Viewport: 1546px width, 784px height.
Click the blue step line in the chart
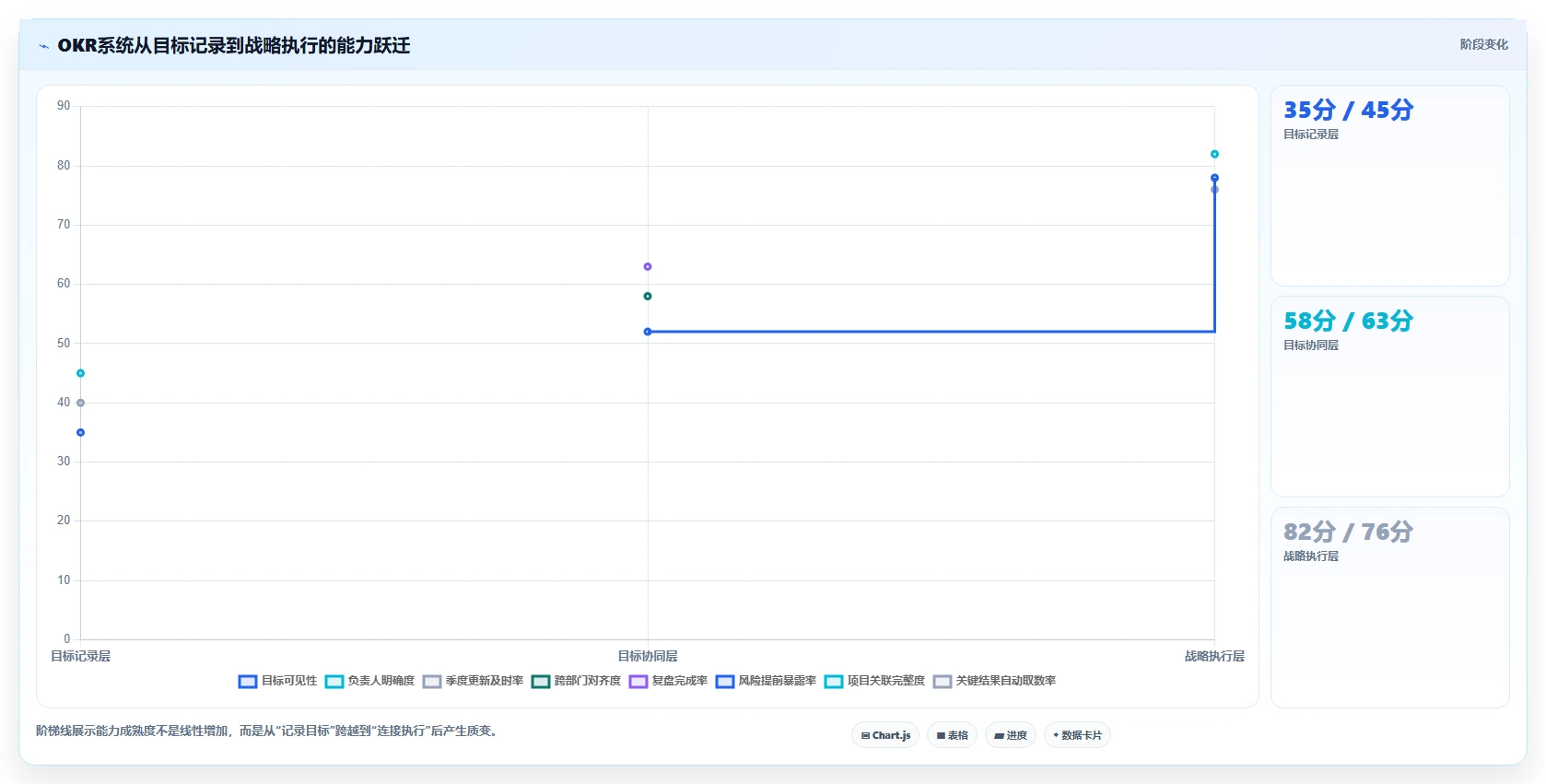point(931,331)
